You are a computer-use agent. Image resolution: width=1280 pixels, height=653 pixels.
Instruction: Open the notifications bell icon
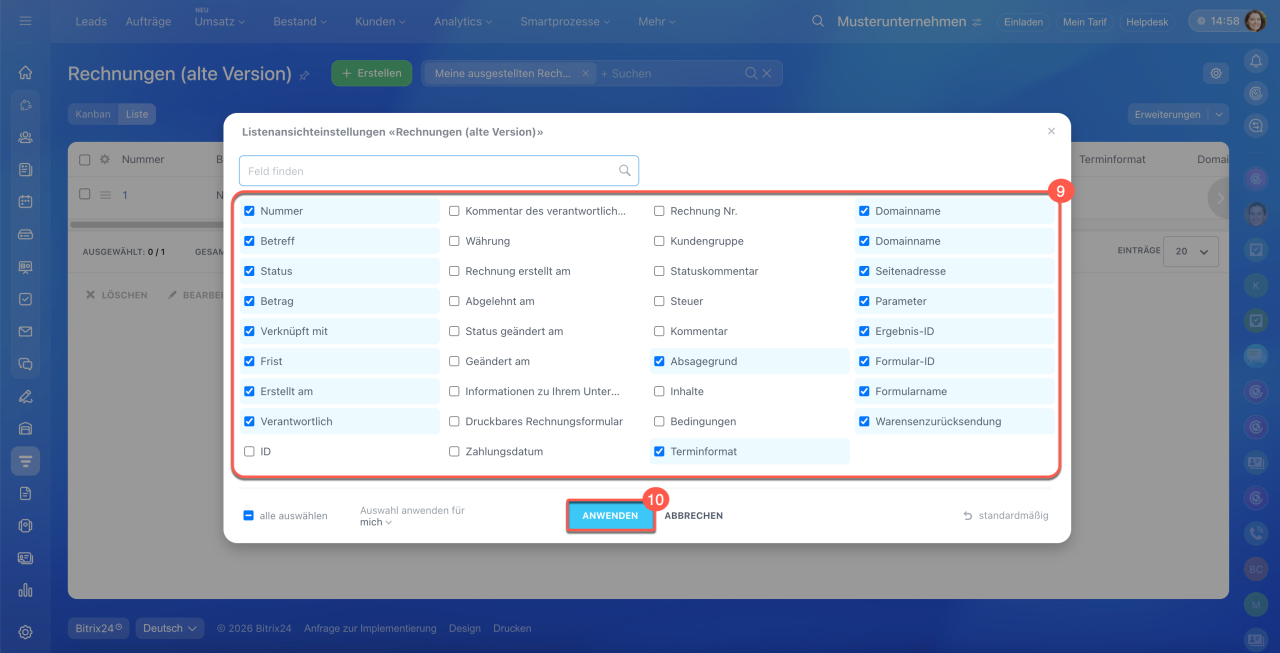1256,62
